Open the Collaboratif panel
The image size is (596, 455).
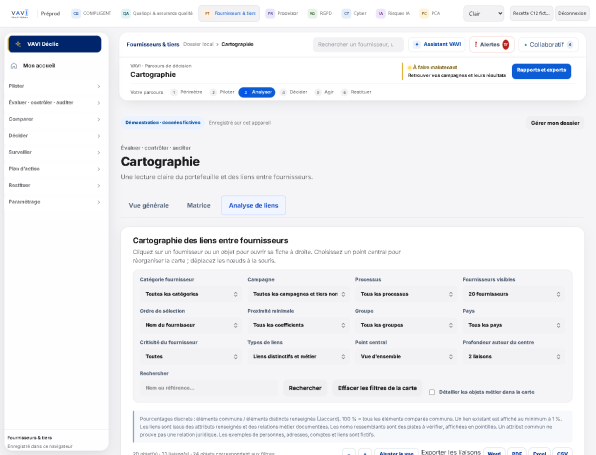pyautogui.click(x=548, y=44)
